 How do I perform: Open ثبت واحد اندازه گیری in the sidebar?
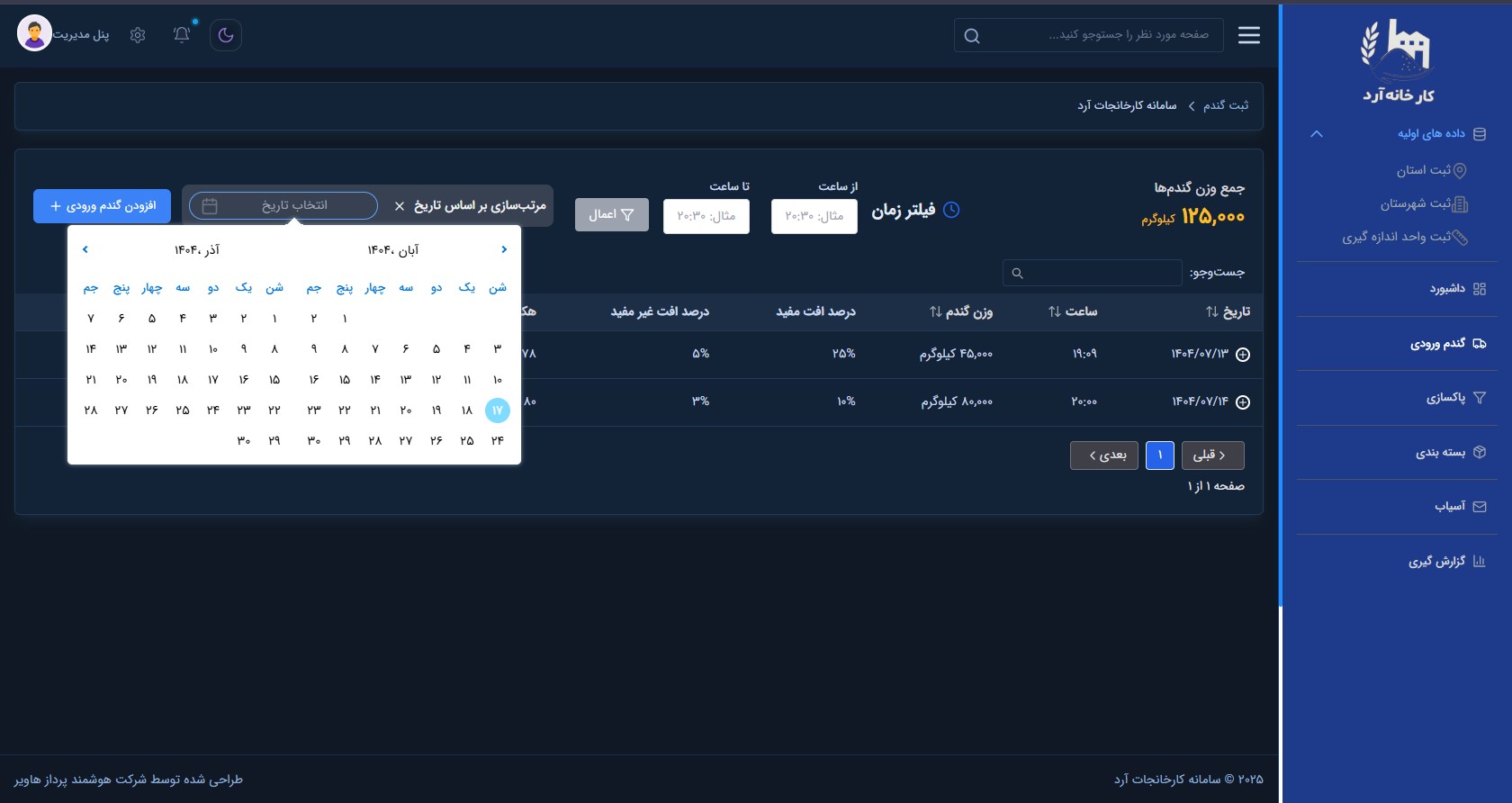tap(1405, 237)
